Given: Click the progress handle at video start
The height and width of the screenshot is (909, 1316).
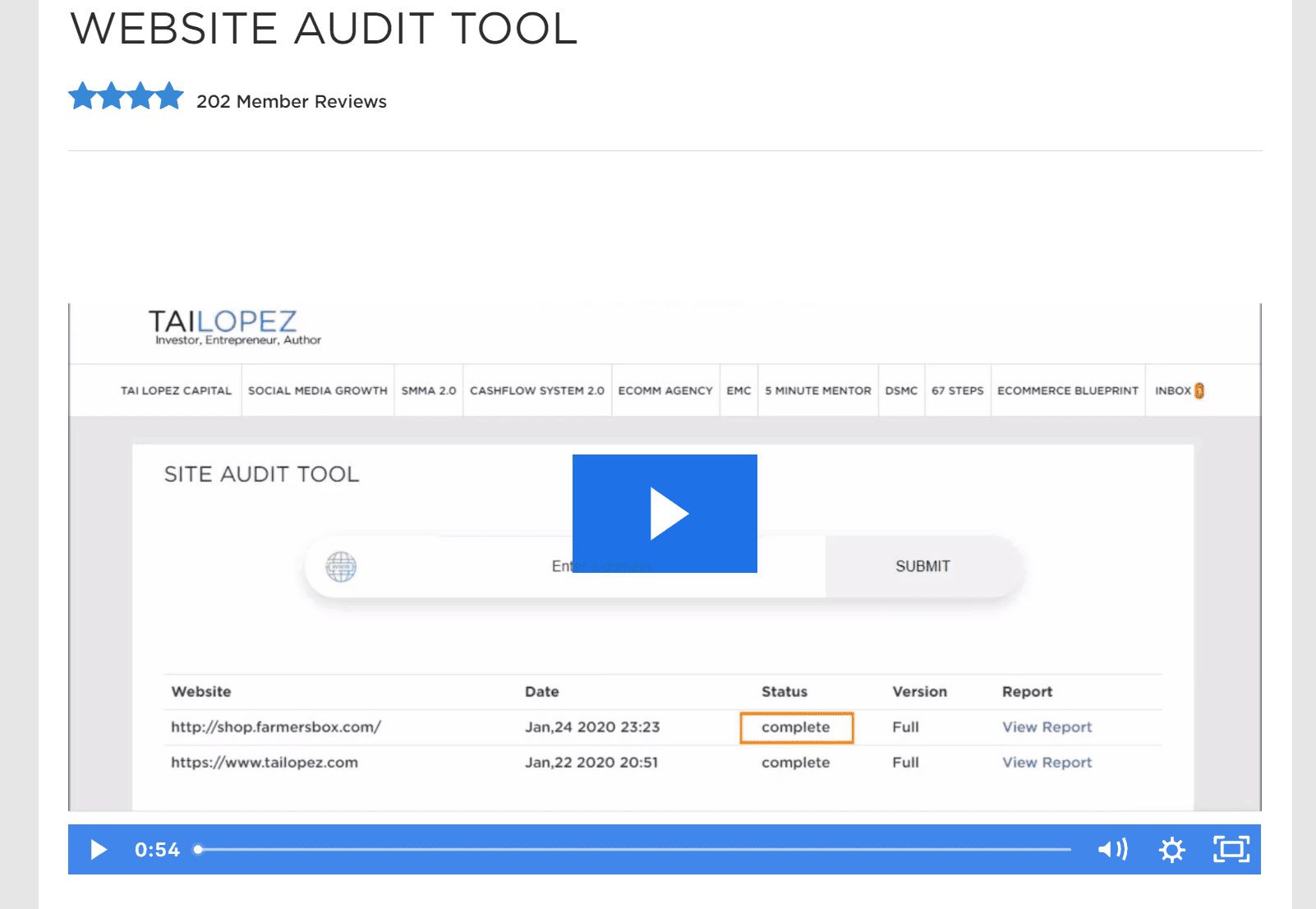Looking at the screenshot, I should click(x=198, y=849).
